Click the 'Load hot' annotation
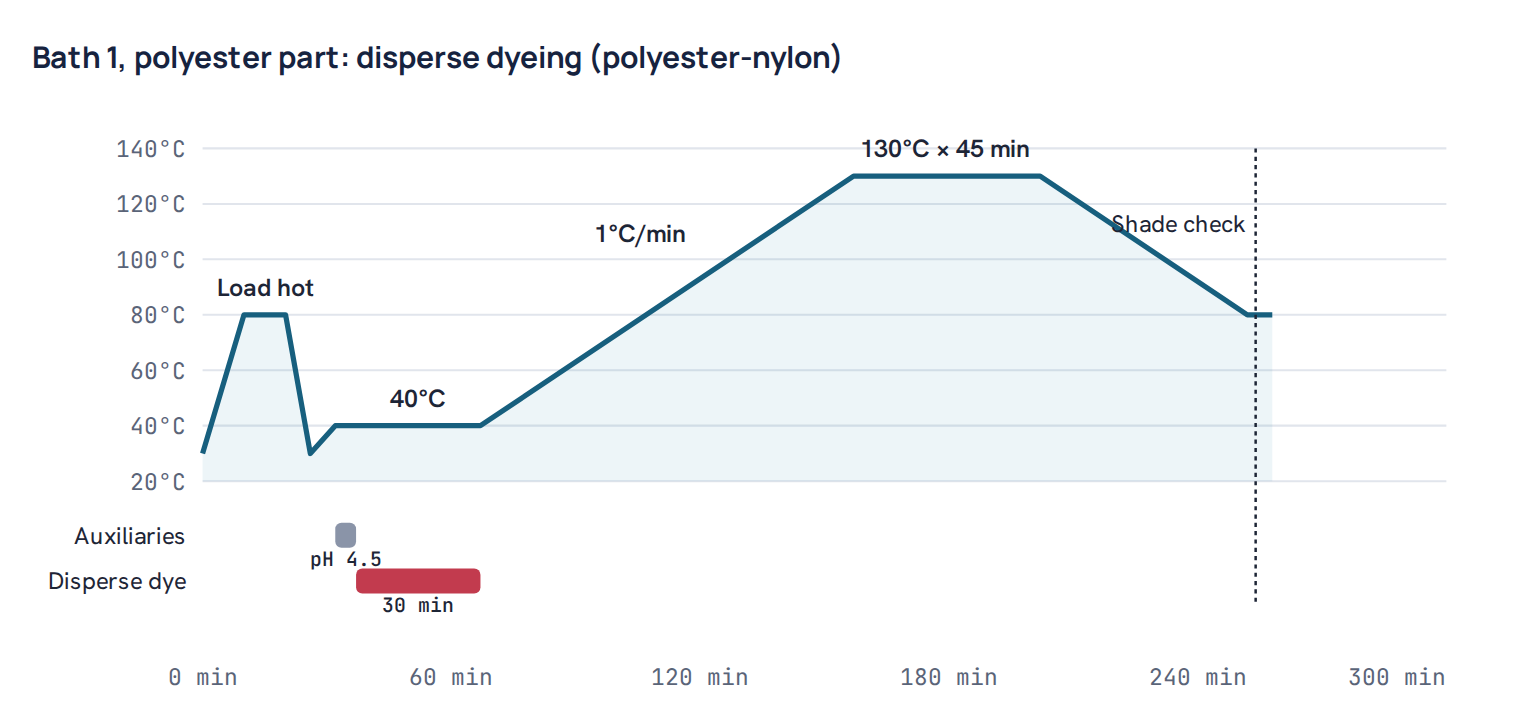The width and height of the screenshot is (1520, 724). click(265, 289)
